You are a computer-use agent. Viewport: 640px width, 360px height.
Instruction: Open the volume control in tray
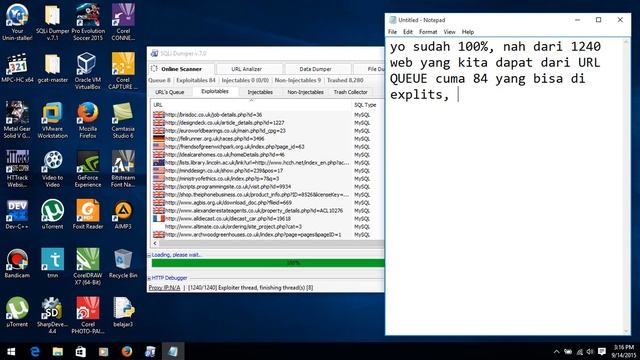(x=590, y=351)
